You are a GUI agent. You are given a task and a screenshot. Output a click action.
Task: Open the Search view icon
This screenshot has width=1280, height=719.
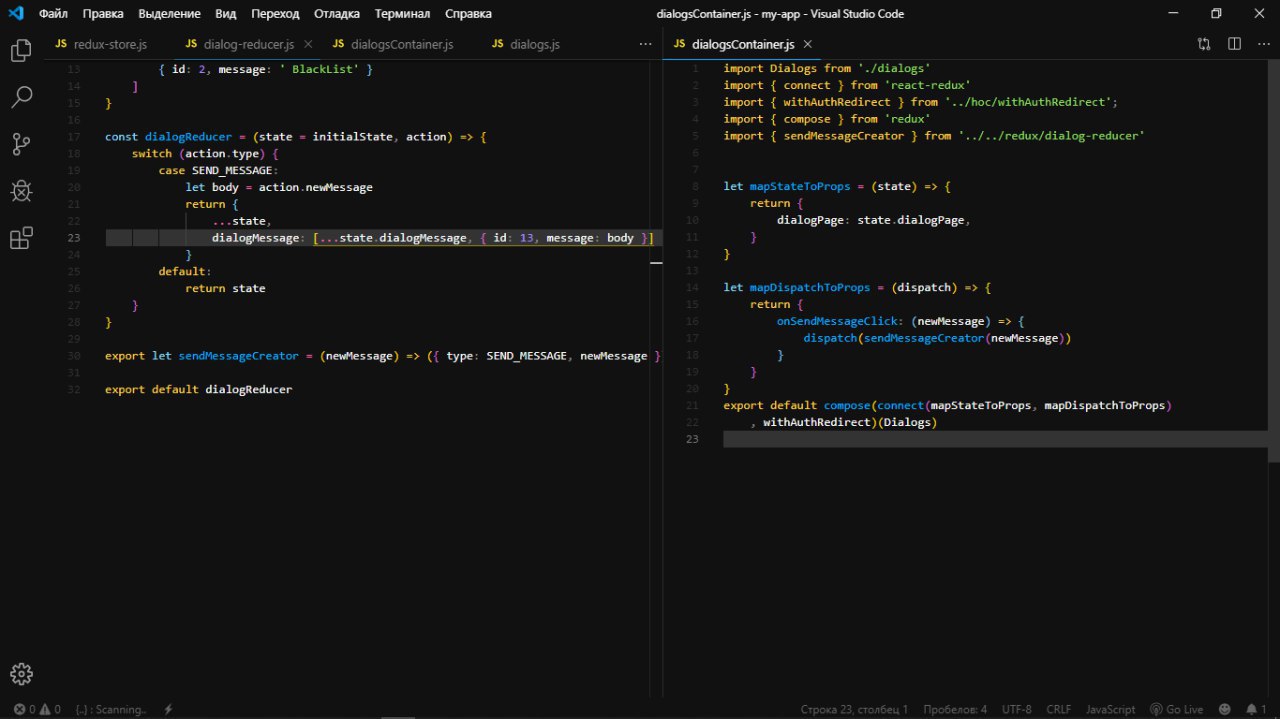tap(21, 97)
